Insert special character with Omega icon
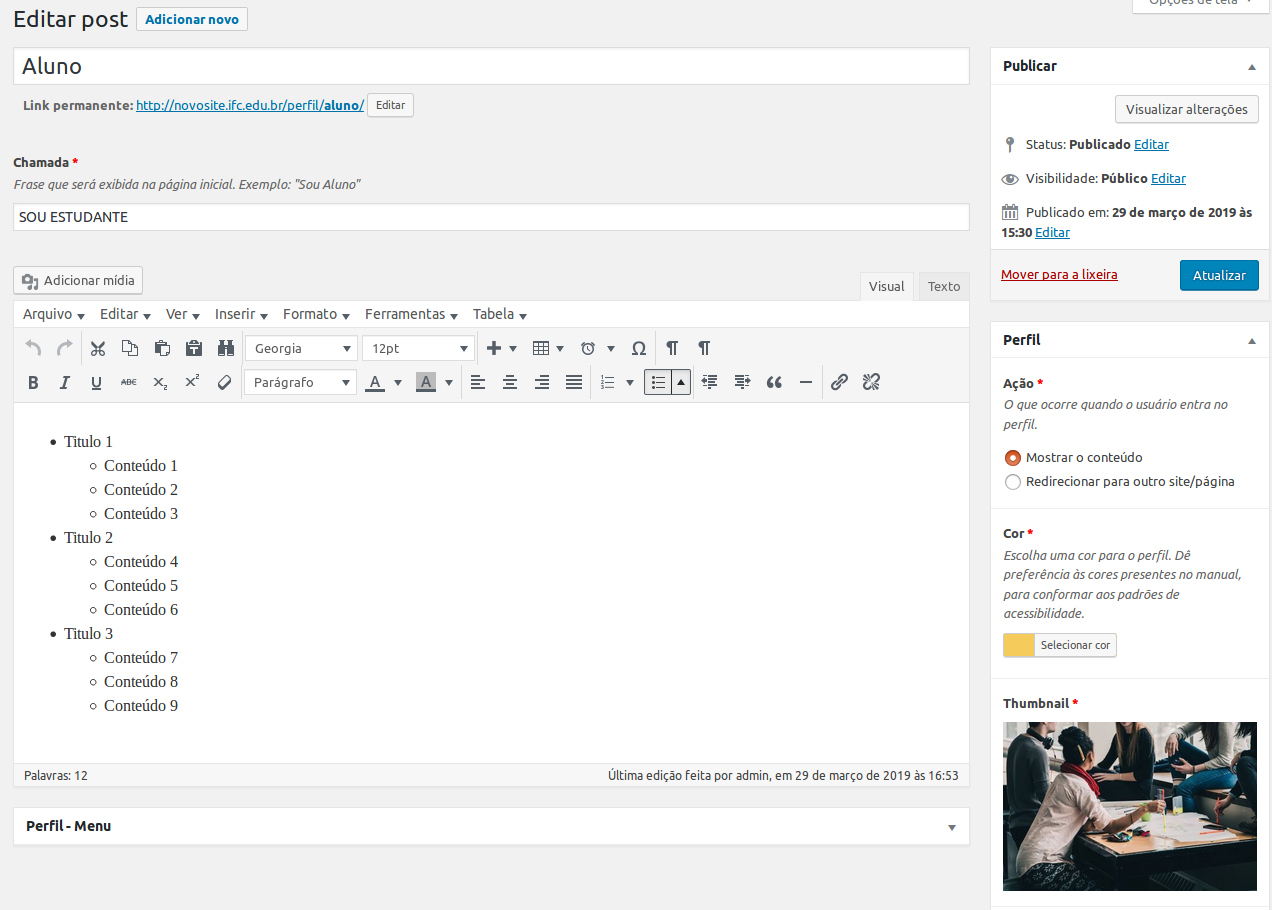The width and height of the screenshot is (1272, 910). point(639,348)
